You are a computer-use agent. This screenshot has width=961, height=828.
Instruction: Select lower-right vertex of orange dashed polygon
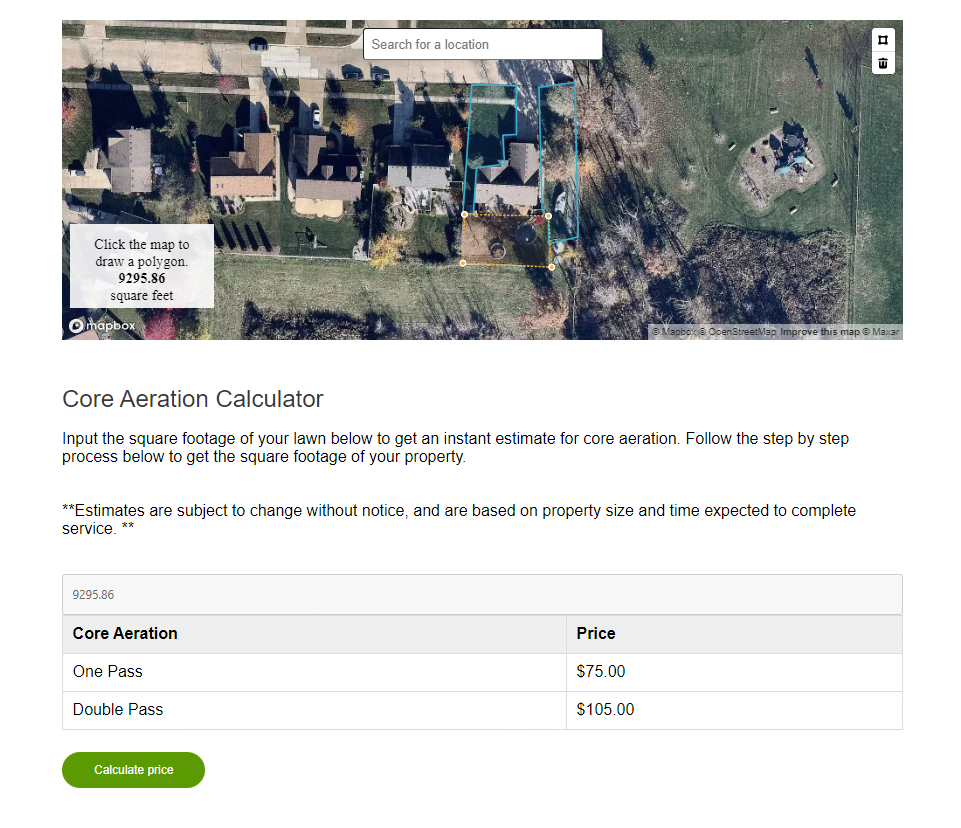(552, 267)
